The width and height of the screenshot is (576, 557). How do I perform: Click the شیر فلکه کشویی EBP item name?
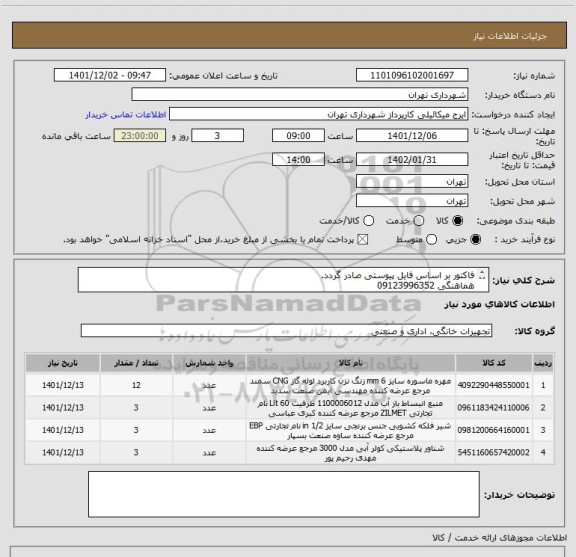coord(350,431)
